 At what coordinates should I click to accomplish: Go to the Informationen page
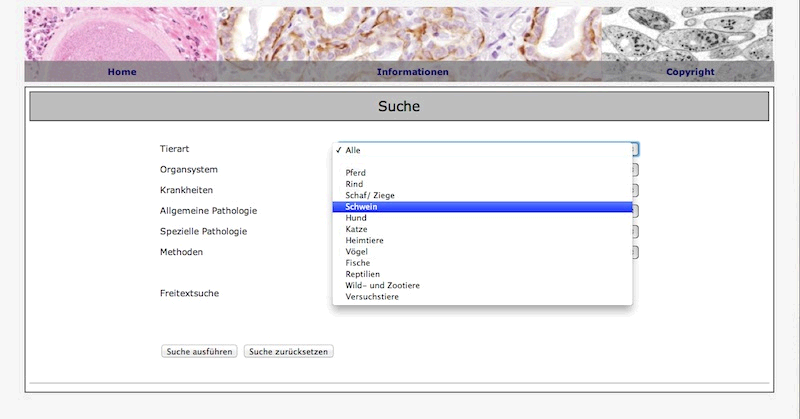coord(412,72)
